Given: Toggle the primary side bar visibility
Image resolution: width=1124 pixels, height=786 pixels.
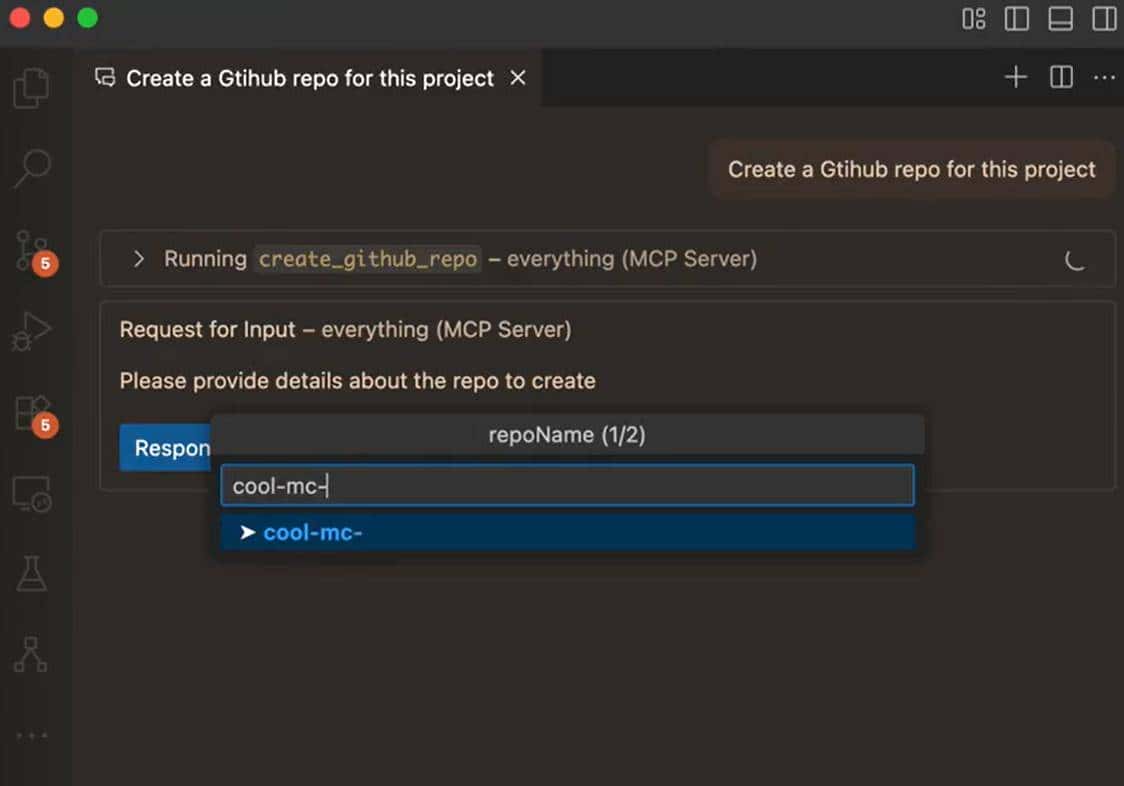Looking at the screenshot, I should tap(1016, 18).
